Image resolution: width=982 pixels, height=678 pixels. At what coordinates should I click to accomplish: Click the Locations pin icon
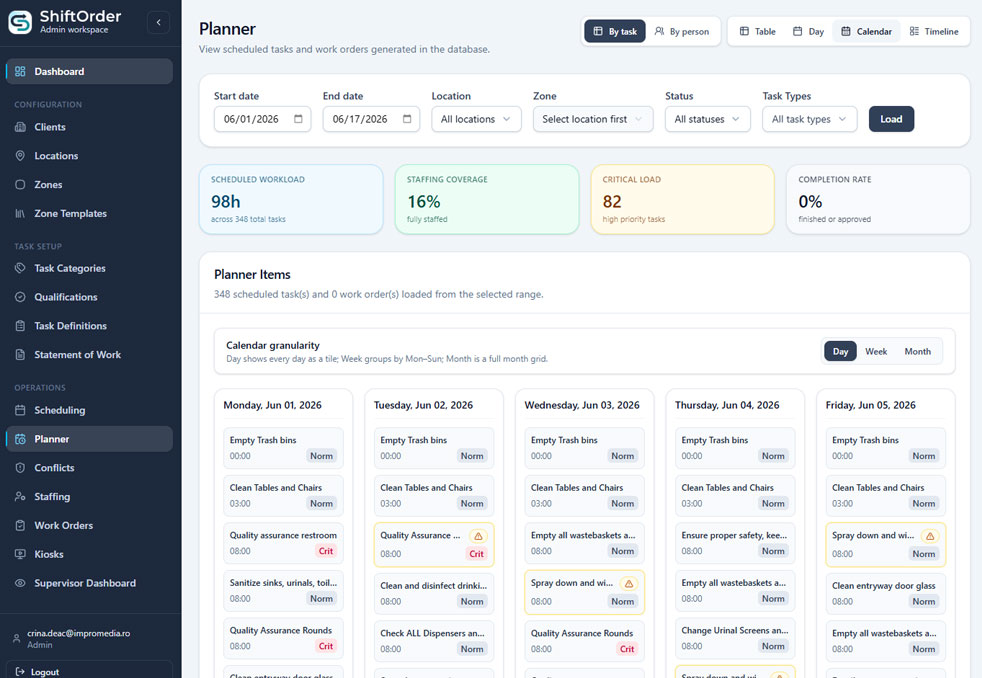point(20,156)
